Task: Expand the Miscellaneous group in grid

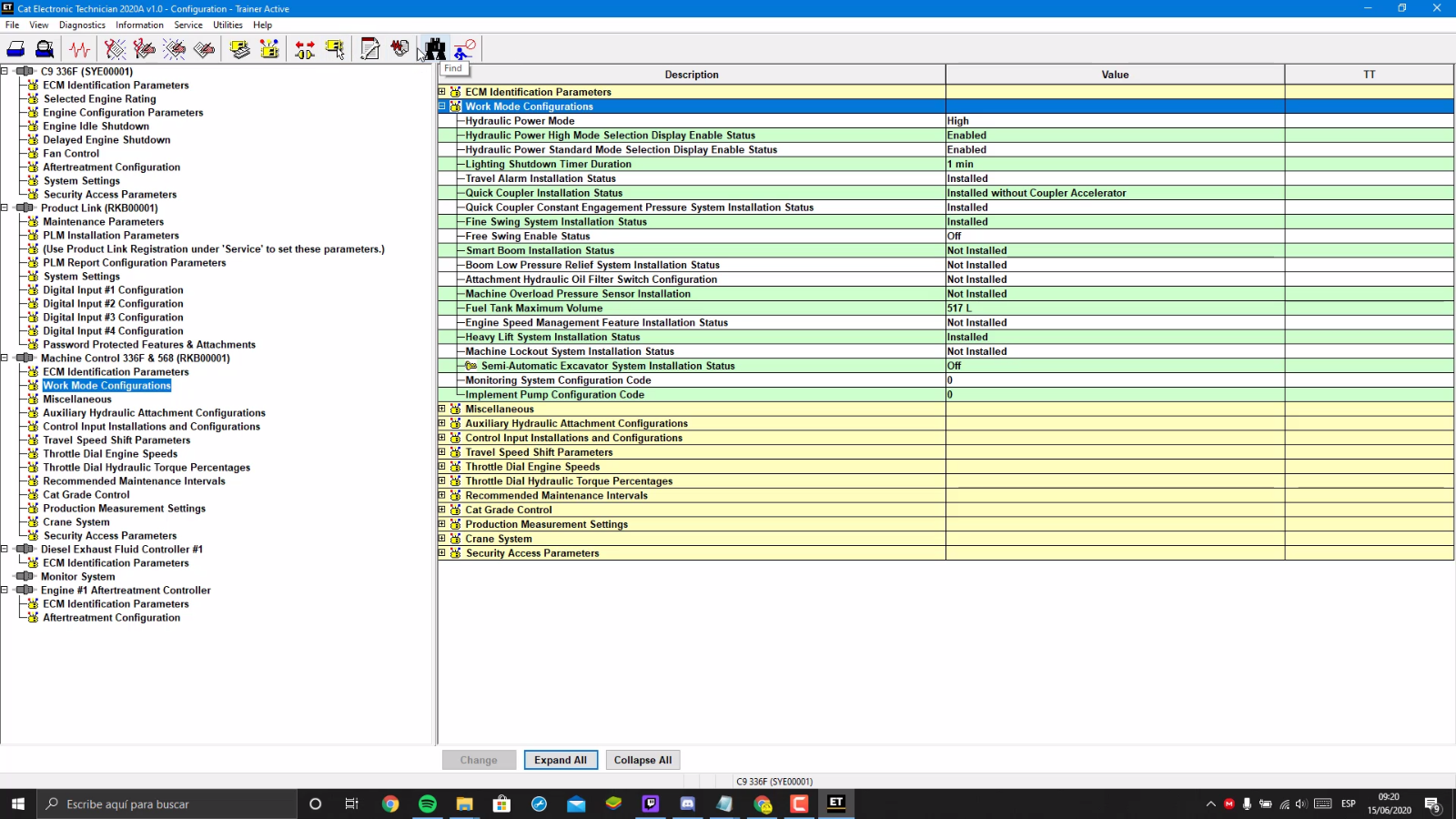Action: click(x=442, y=409)
